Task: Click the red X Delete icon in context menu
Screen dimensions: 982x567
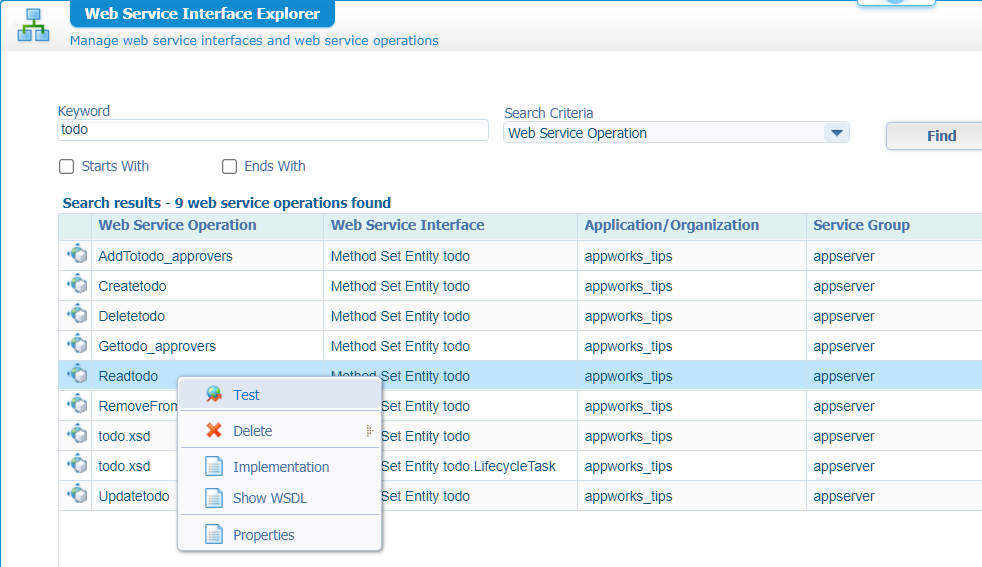Action: [x=213, y=431]
